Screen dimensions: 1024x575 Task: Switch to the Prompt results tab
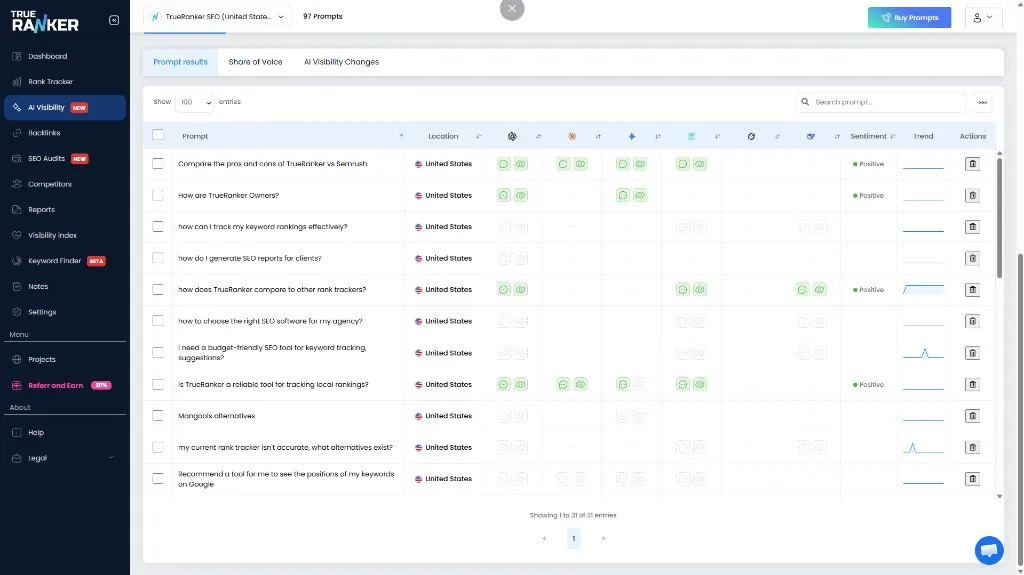click(180, 62)
